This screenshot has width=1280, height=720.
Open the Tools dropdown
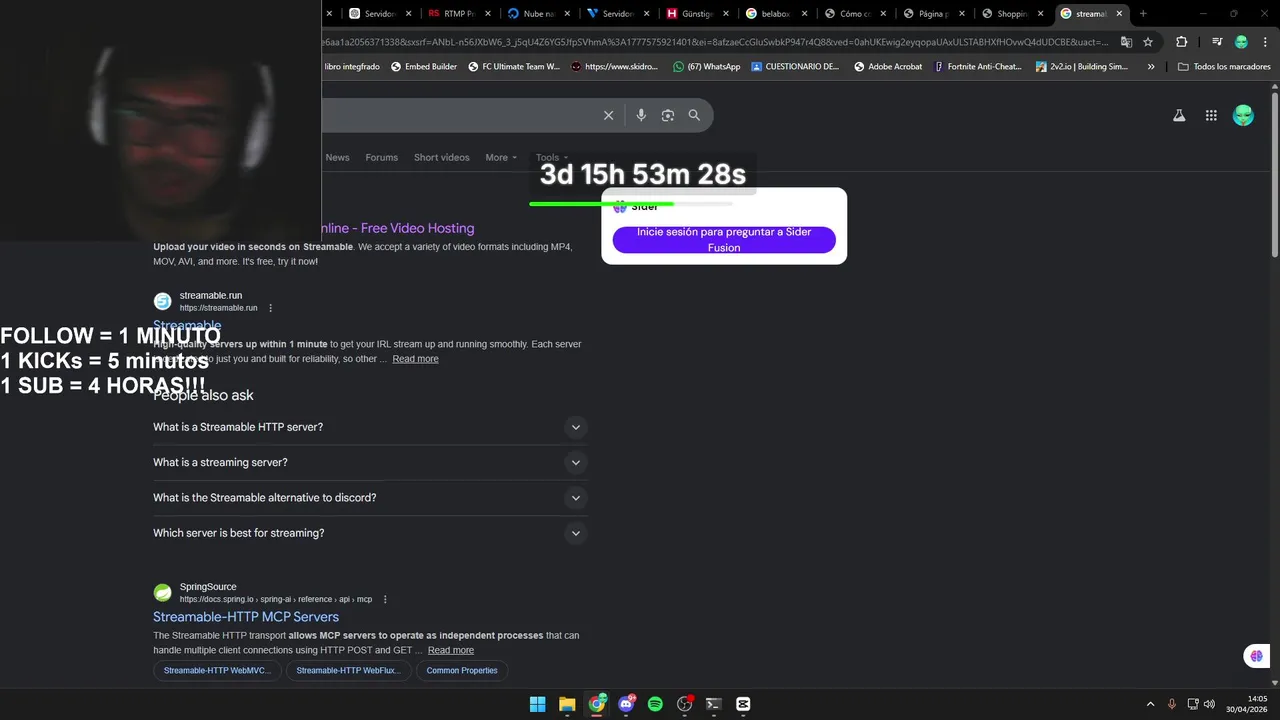[551, 157]
